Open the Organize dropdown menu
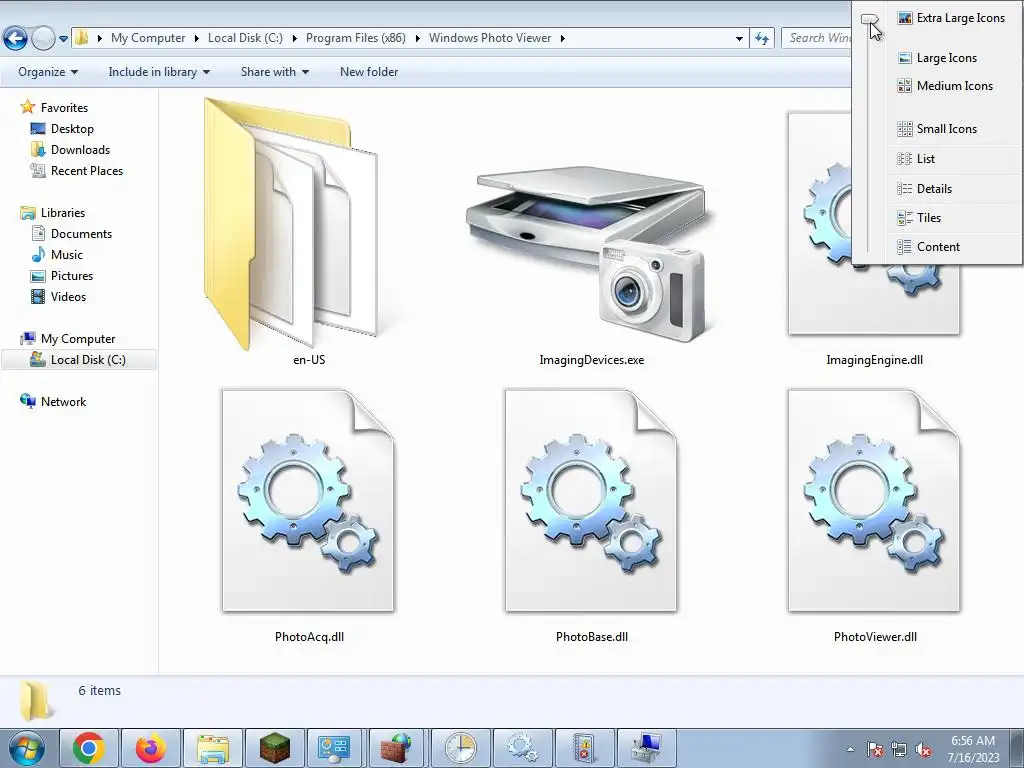Screen dimensions: 1024x768 [48, 72]
